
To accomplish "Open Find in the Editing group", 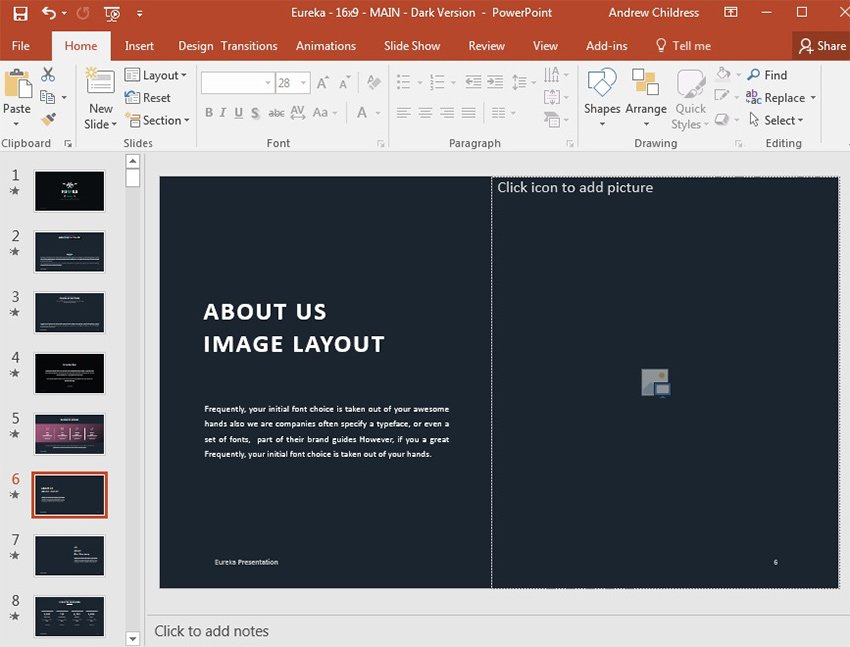I will coord(767,75).
